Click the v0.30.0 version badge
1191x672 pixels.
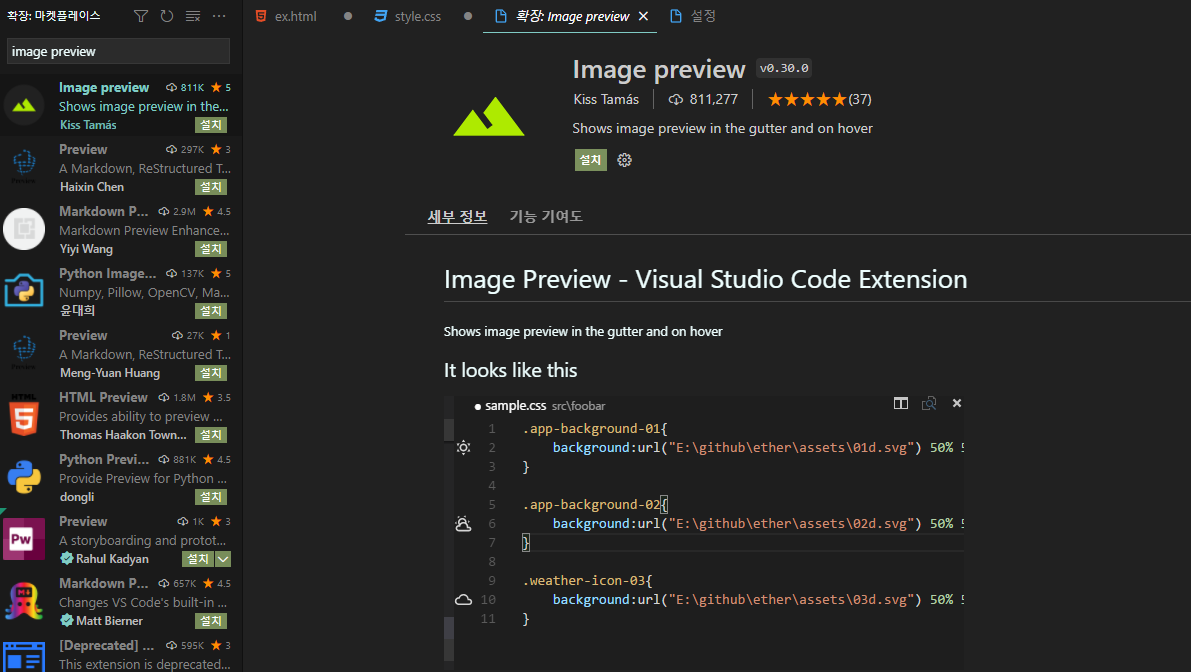(x=784, y=68)
